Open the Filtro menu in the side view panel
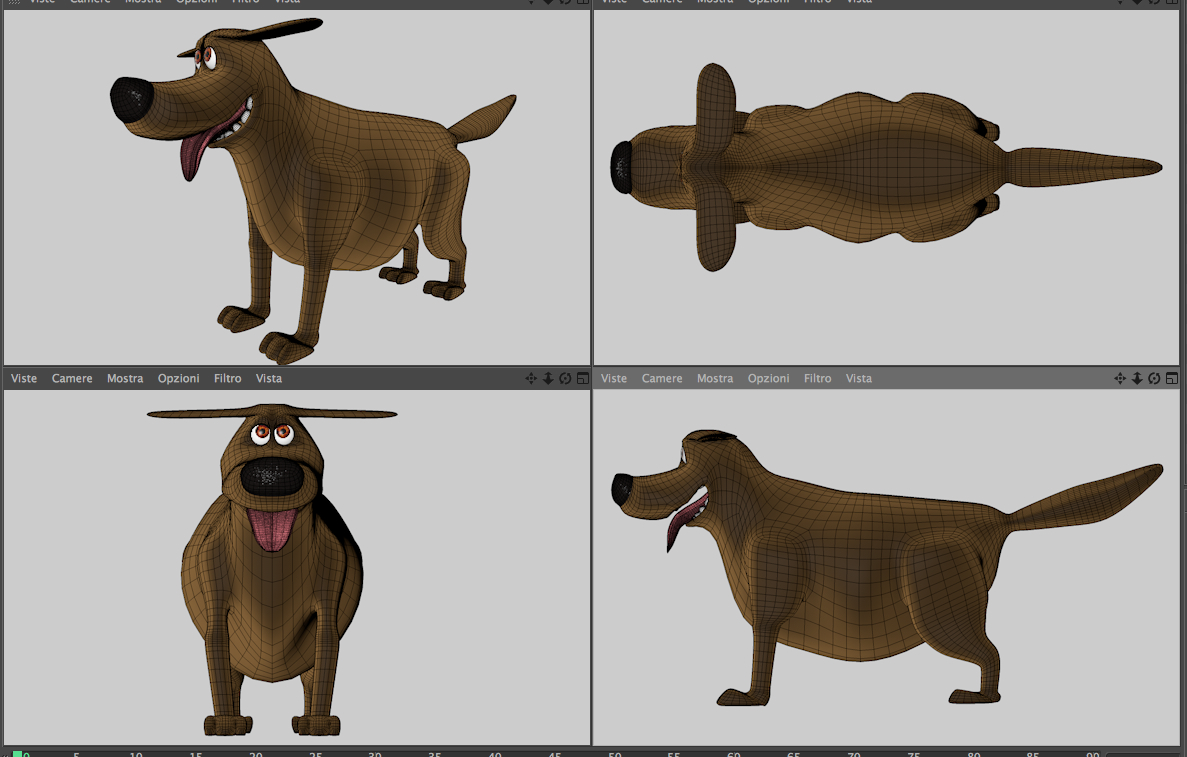The width and height of the screenshot is (1187, 757). 818,378
